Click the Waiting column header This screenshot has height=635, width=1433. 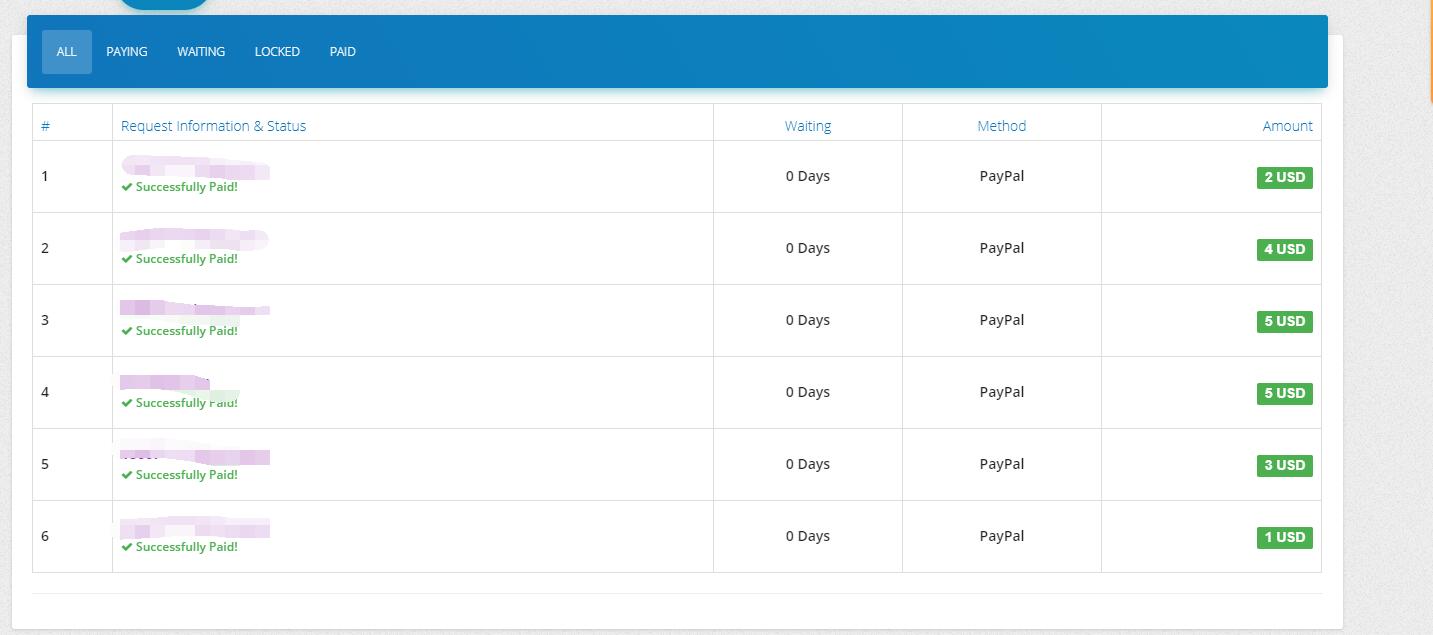(807, 126)
